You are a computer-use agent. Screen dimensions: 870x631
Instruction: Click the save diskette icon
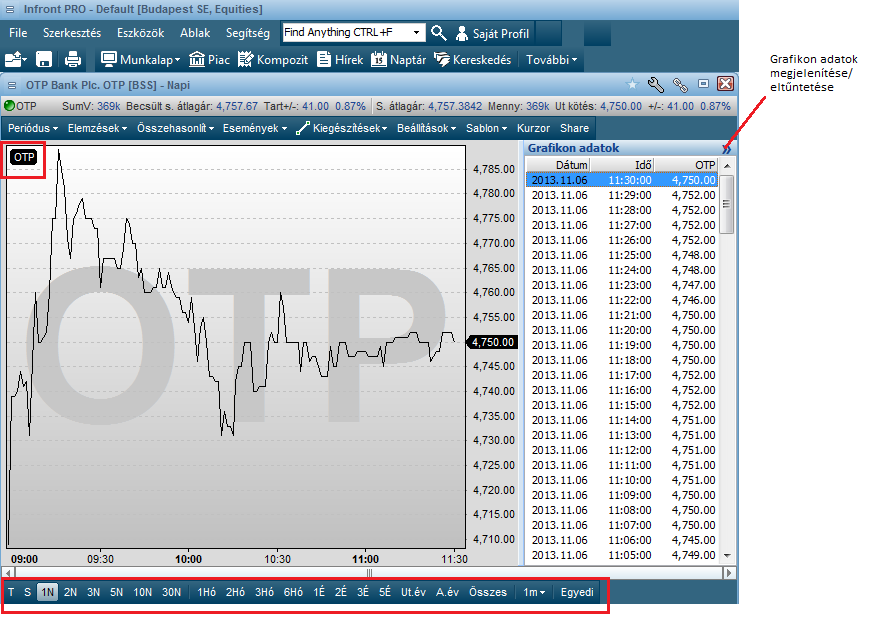tap(44, 59)
